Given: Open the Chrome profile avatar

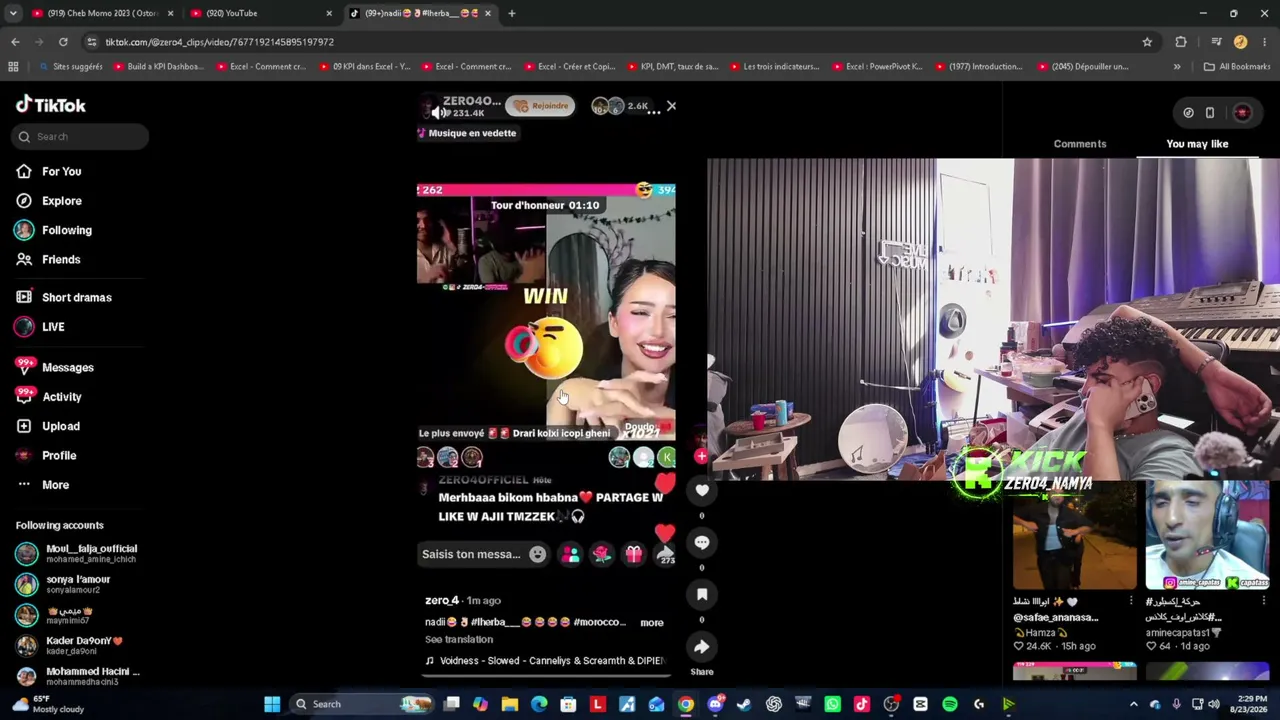Looking at the screenshot, I should click(1240, 42).
